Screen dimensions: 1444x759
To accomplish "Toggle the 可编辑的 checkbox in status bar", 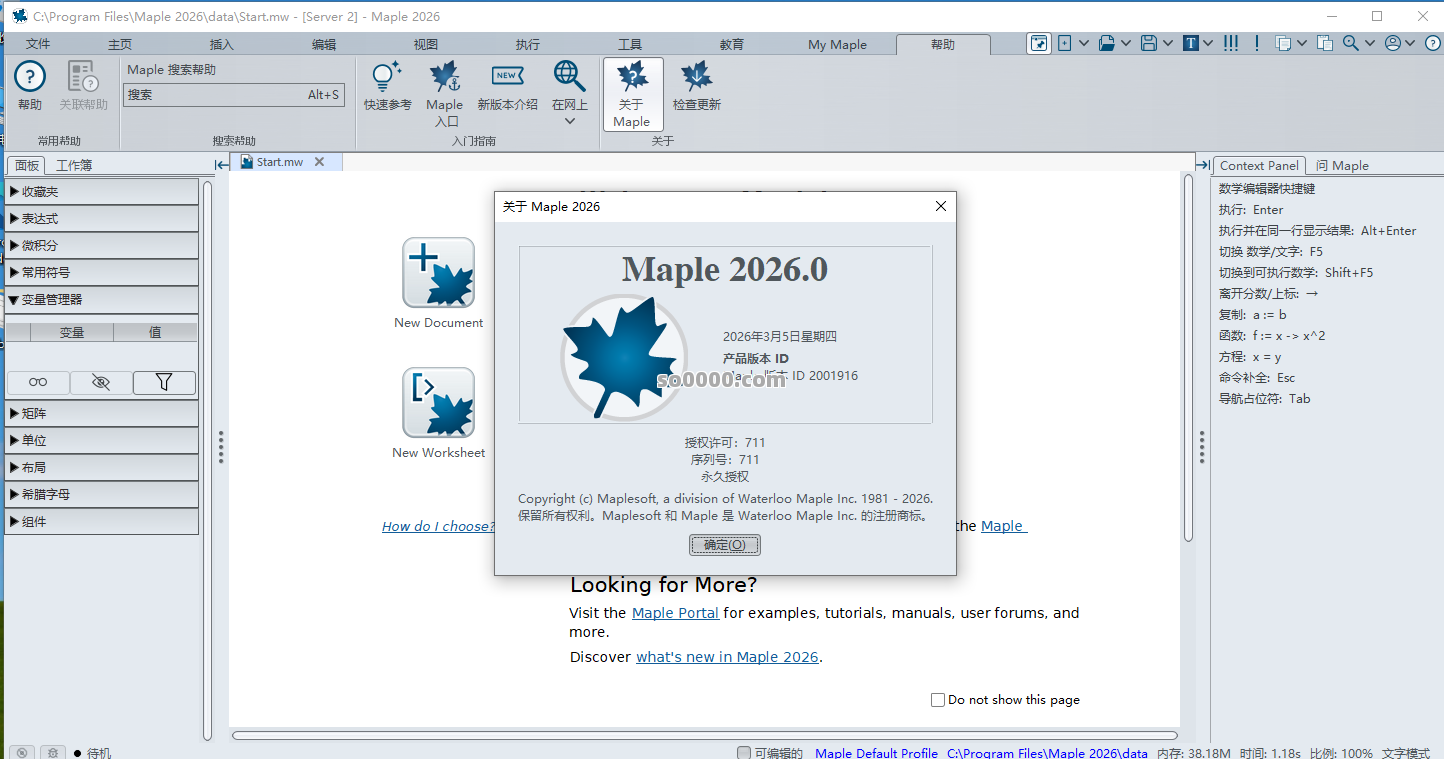I will tap(744, 753).
